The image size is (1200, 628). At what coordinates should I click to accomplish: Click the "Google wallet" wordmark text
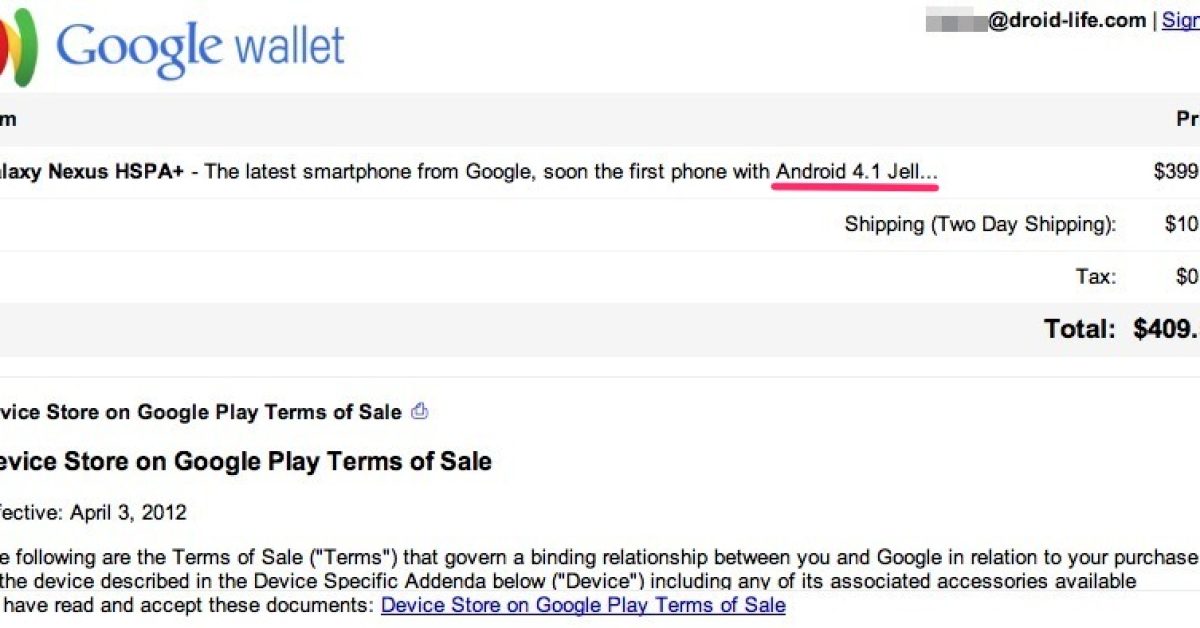pos(200,47)
